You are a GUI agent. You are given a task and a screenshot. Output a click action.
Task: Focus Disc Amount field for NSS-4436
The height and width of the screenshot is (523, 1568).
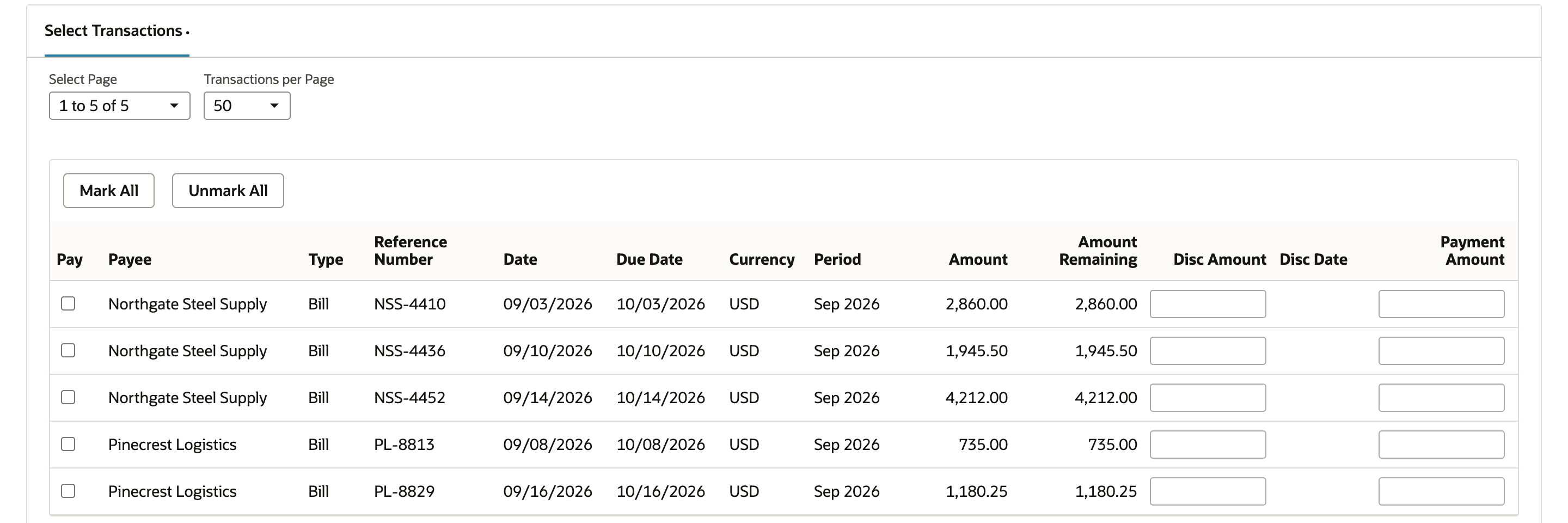tap(1208, 351)
